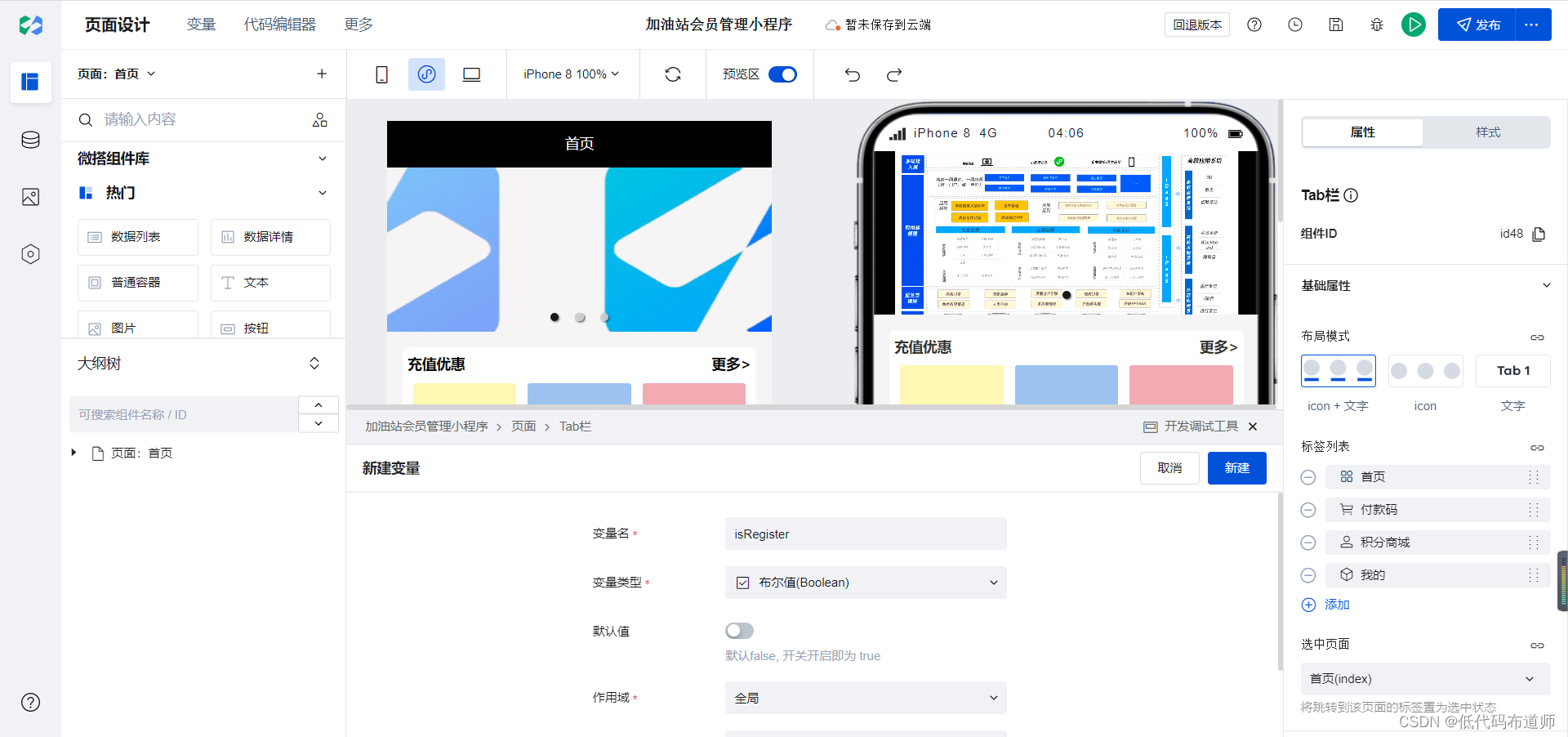Open the more options next to Publish
This screenshot has width=1568, height=737.
point(1533,25)
